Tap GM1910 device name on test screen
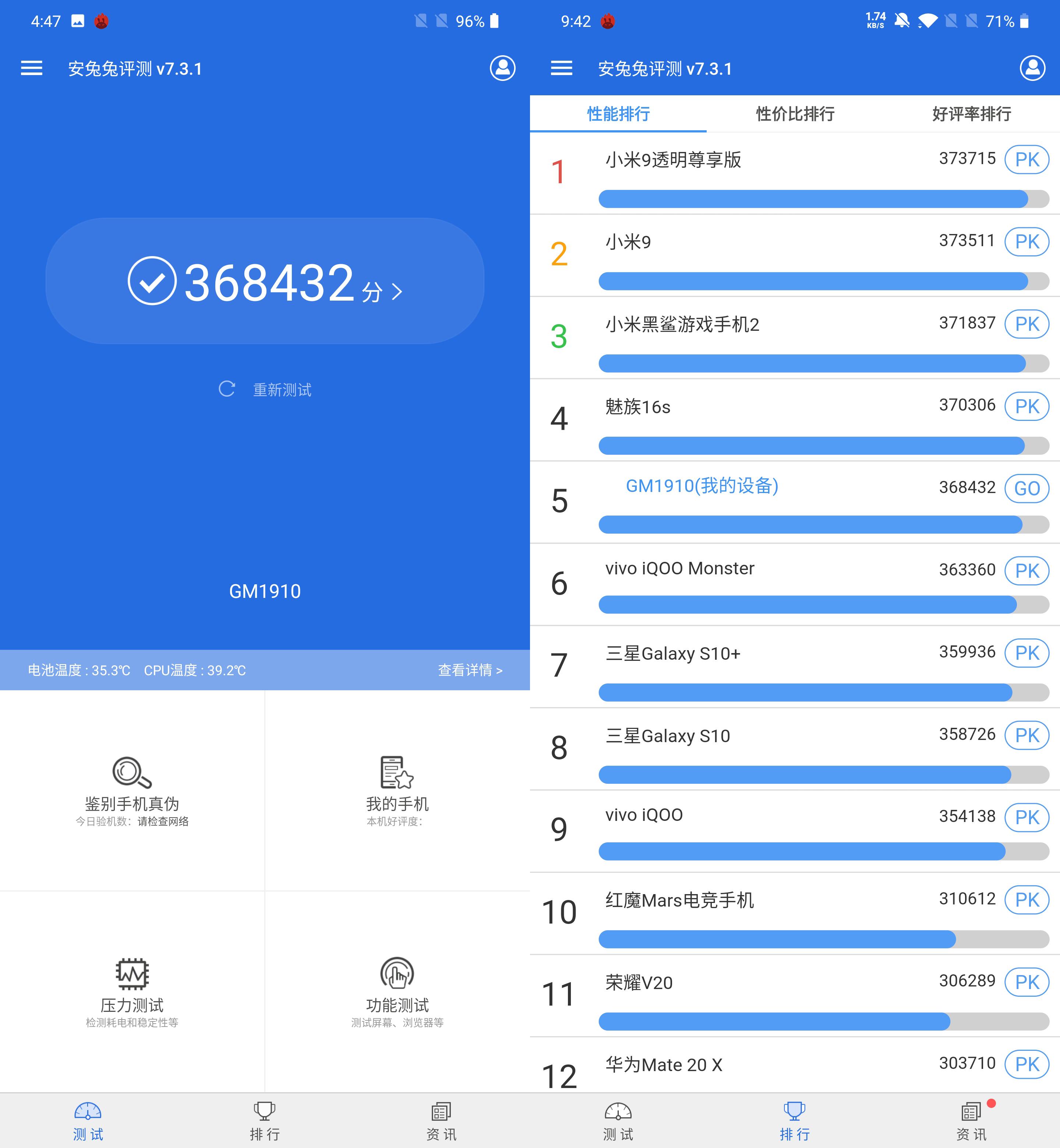 pos(264,591)
